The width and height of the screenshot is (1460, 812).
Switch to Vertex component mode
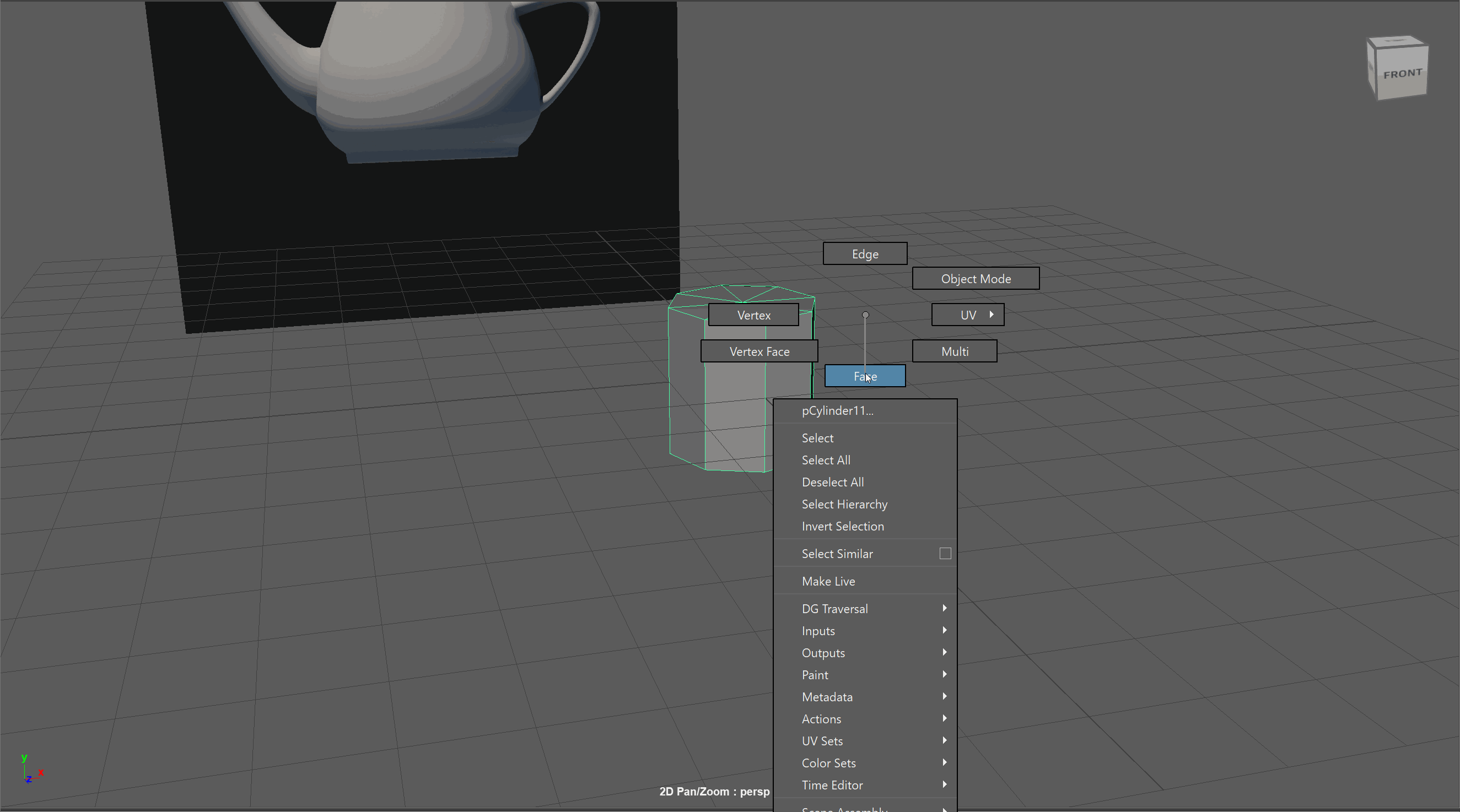coord(753,315)
